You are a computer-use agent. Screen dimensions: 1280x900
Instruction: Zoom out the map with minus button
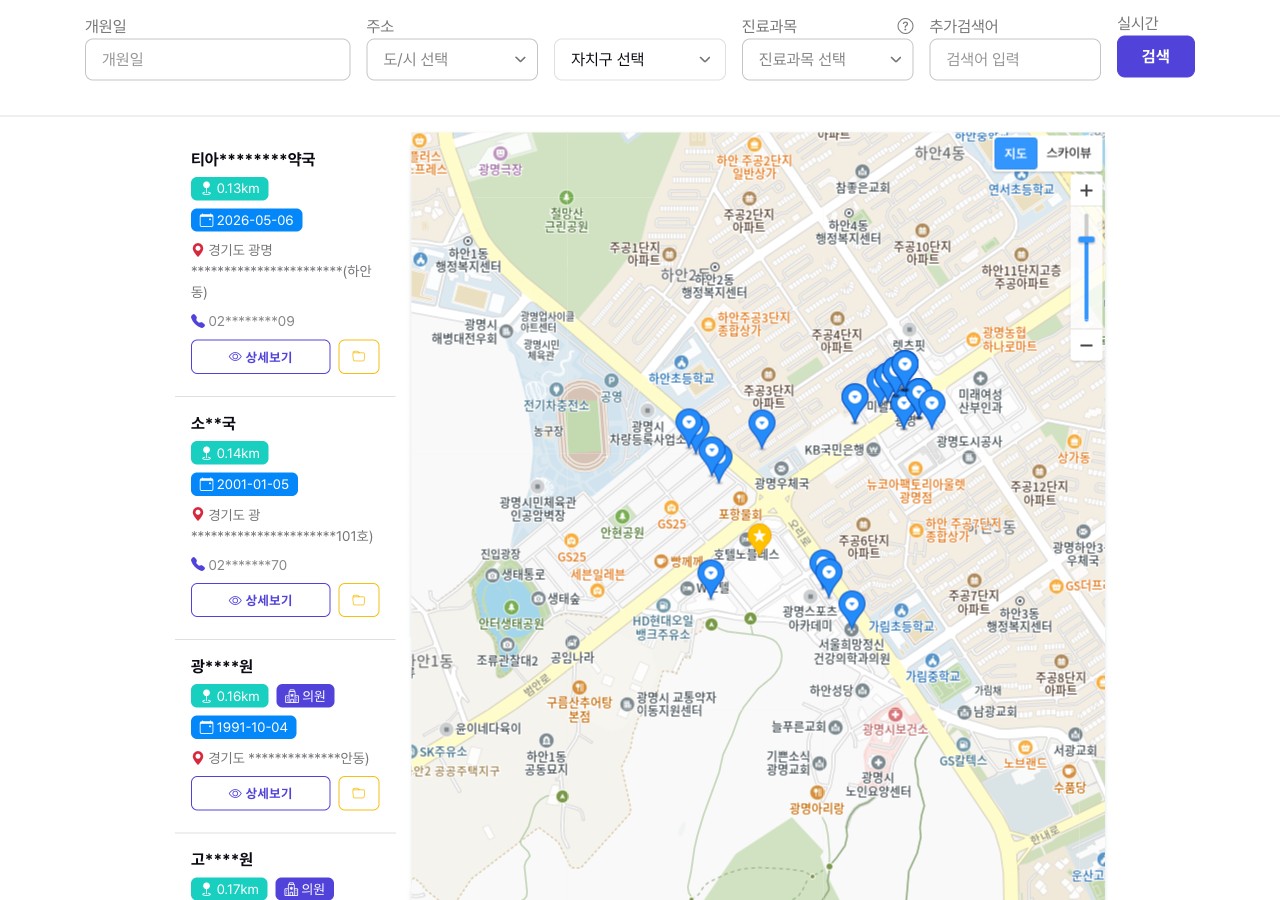(x=1086, y=345)
